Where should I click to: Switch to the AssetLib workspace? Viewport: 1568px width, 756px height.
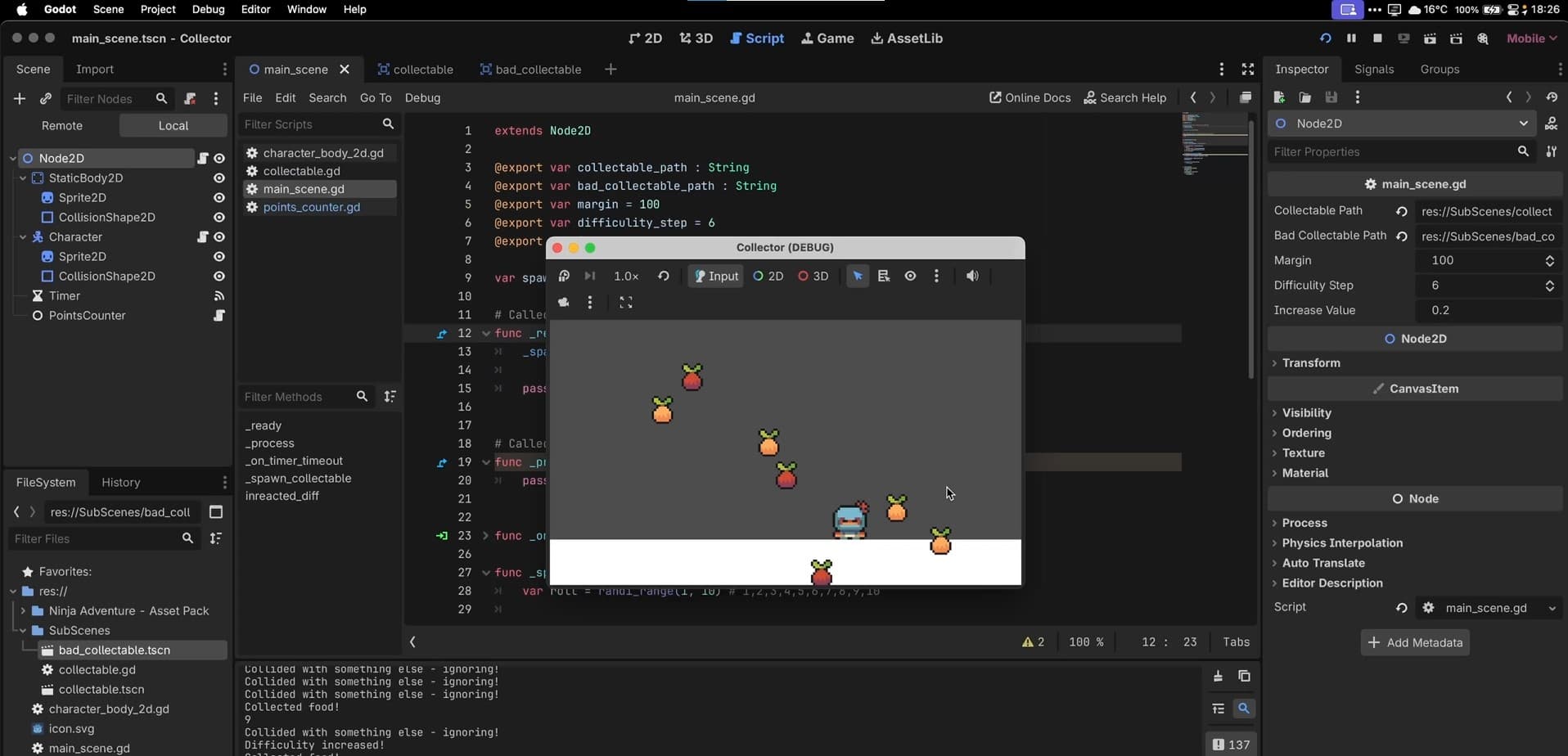point(907,38)
